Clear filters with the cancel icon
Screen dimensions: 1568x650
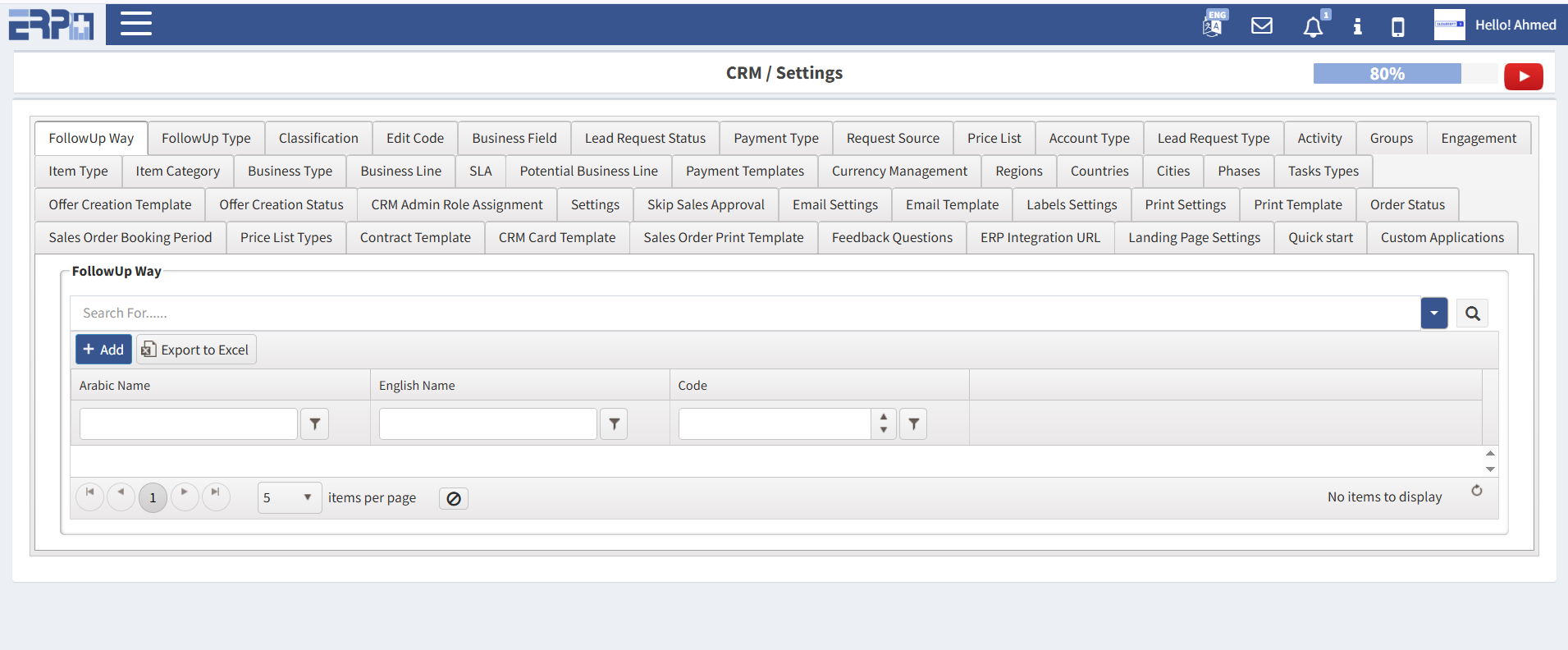point(453,498)
